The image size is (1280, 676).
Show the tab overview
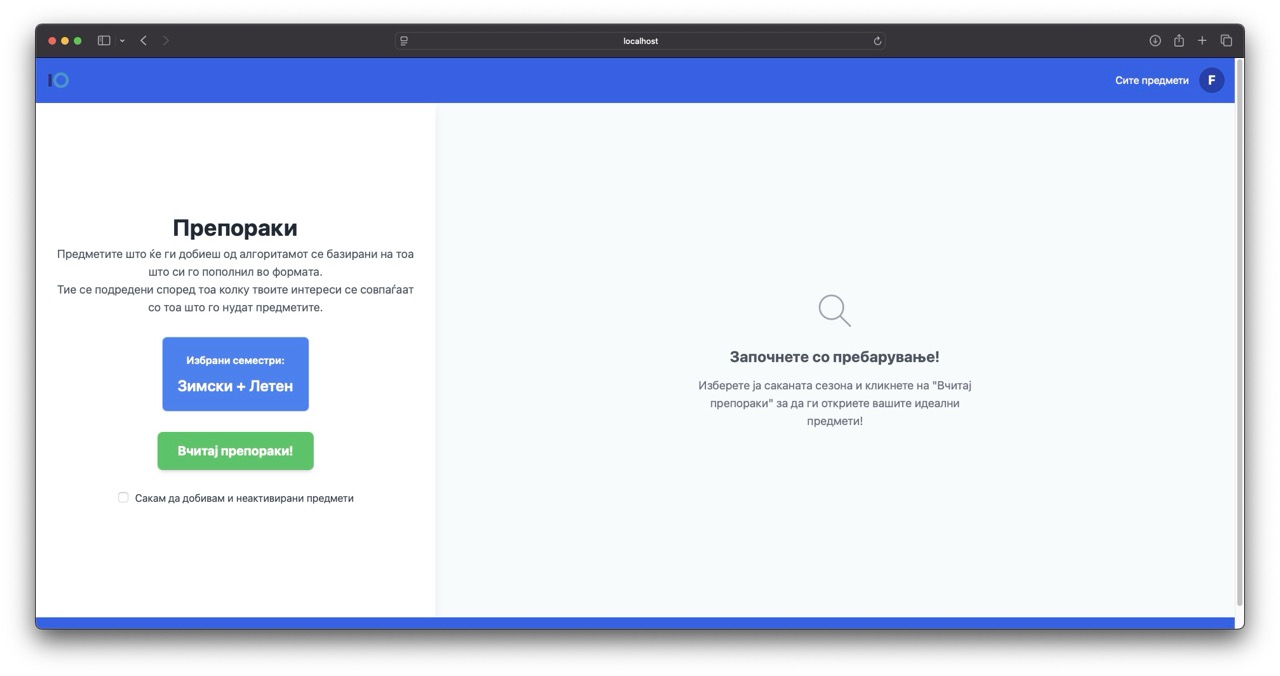point(1226,41)
